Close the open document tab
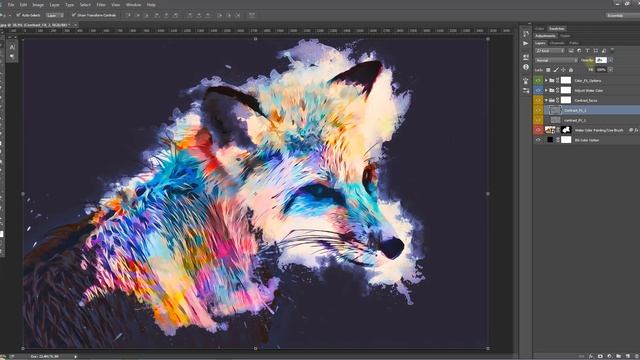Viewport: 640px width, 360px height. coord(76,25)
